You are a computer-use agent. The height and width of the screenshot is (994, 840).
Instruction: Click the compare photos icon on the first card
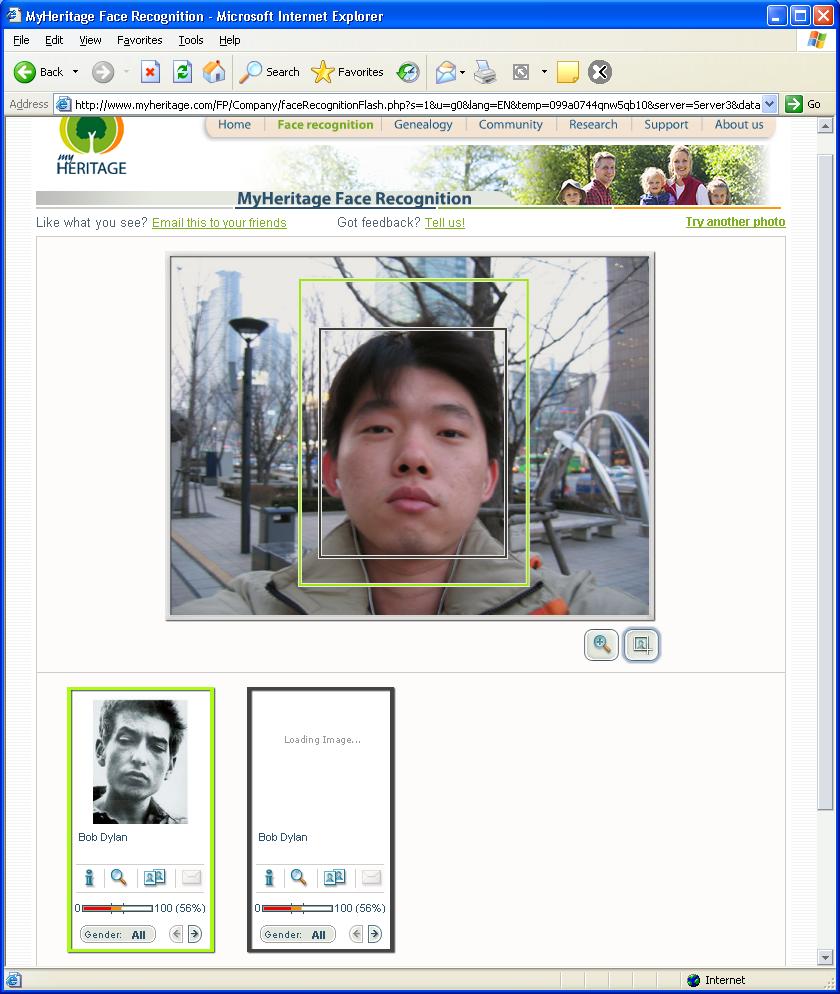[154, 878]
